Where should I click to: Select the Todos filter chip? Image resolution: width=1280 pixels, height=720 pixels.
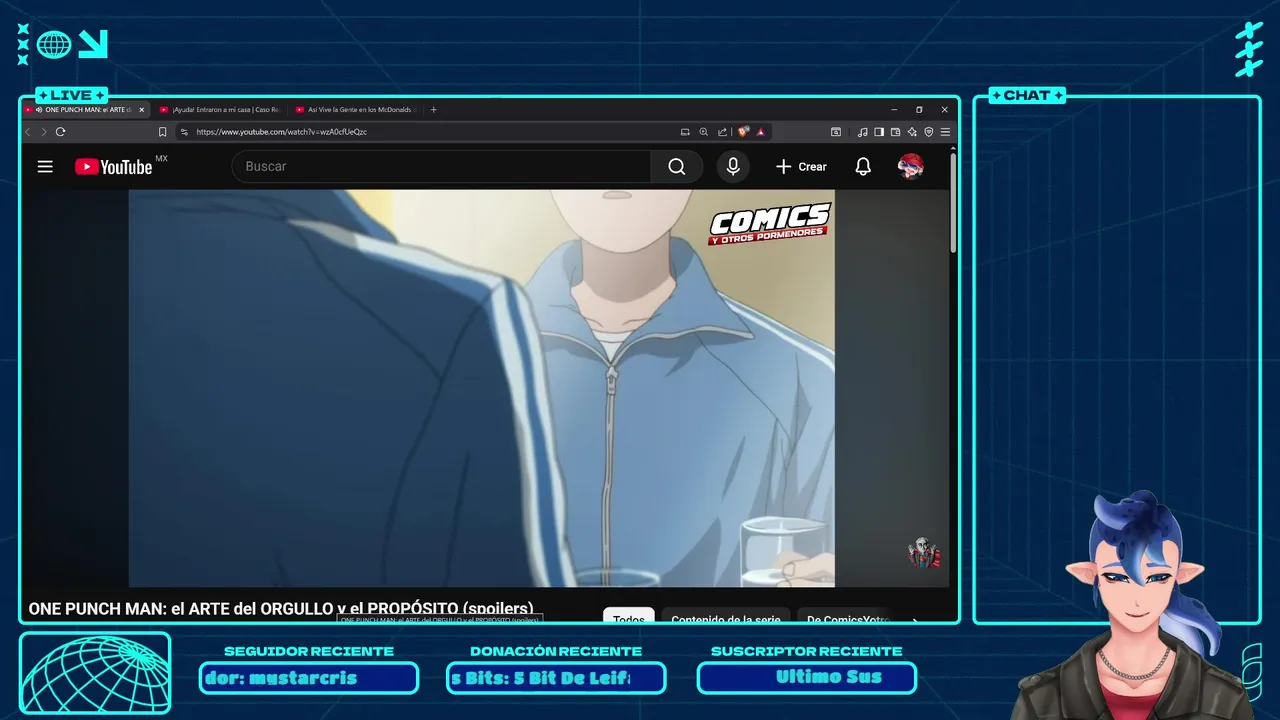(x=629, y=617)
